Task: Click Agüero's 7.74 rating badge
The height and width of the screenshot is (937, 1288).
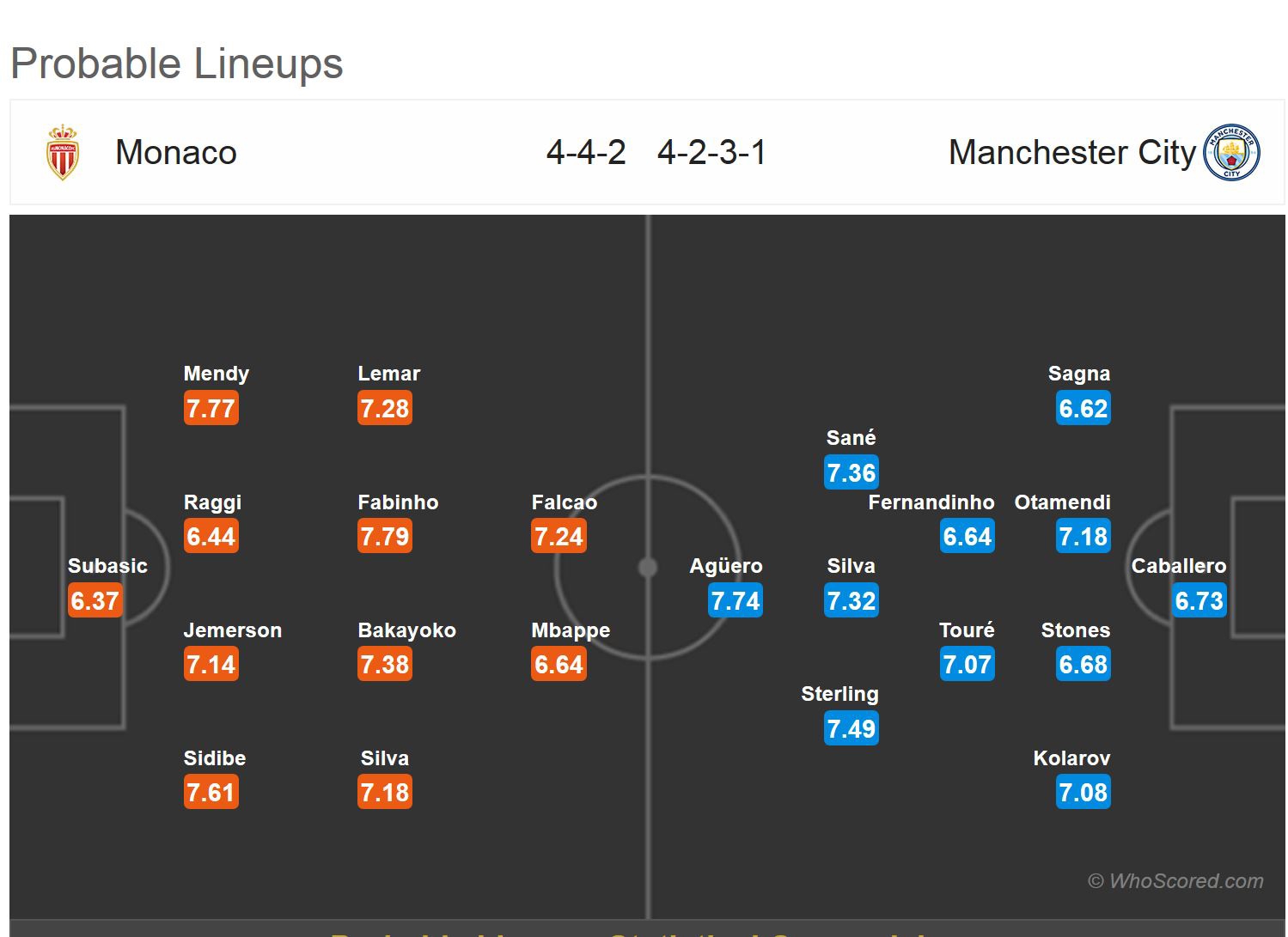Action: (x=736, y=601)
